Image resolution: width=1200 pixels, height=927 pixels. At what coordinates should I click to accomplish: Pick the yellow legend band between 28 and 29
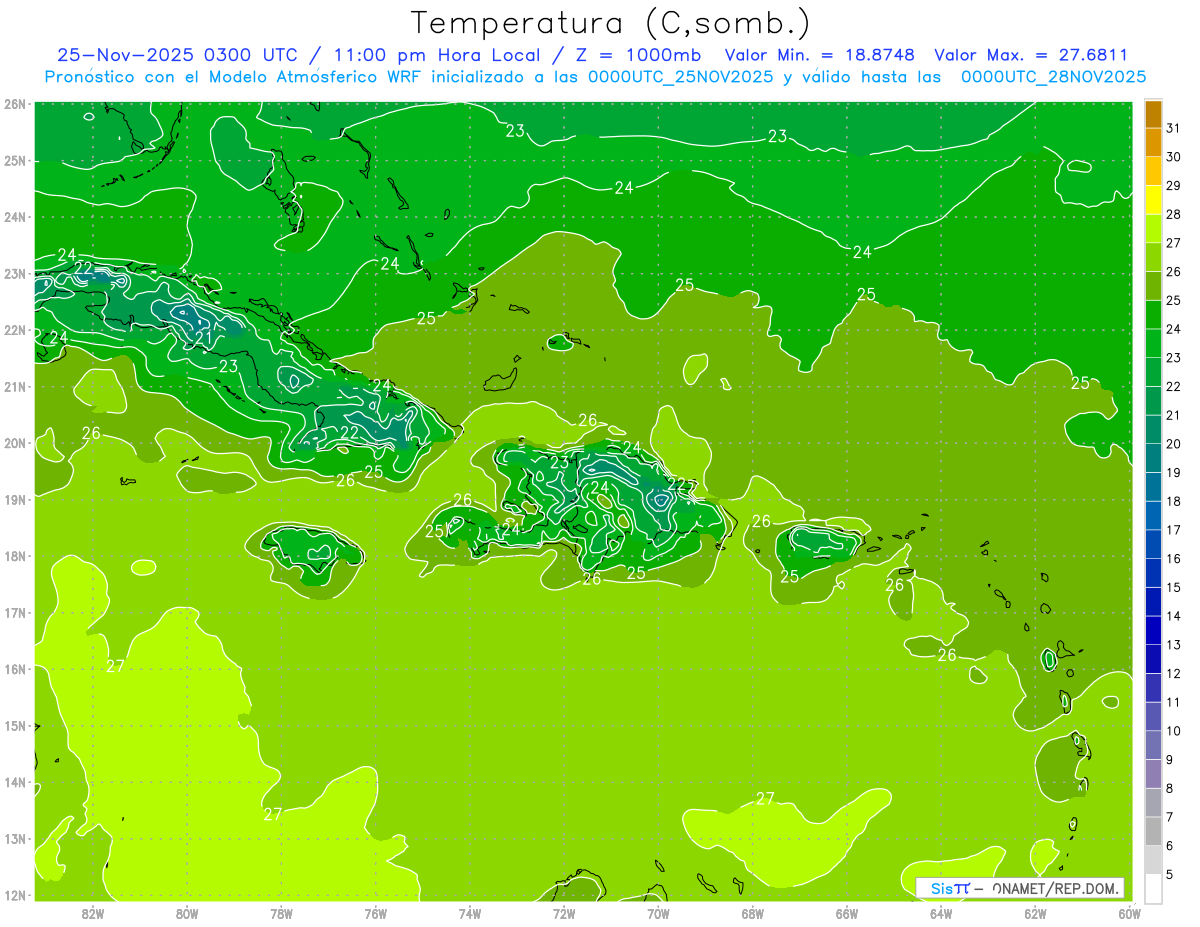tap(1153, 199)
